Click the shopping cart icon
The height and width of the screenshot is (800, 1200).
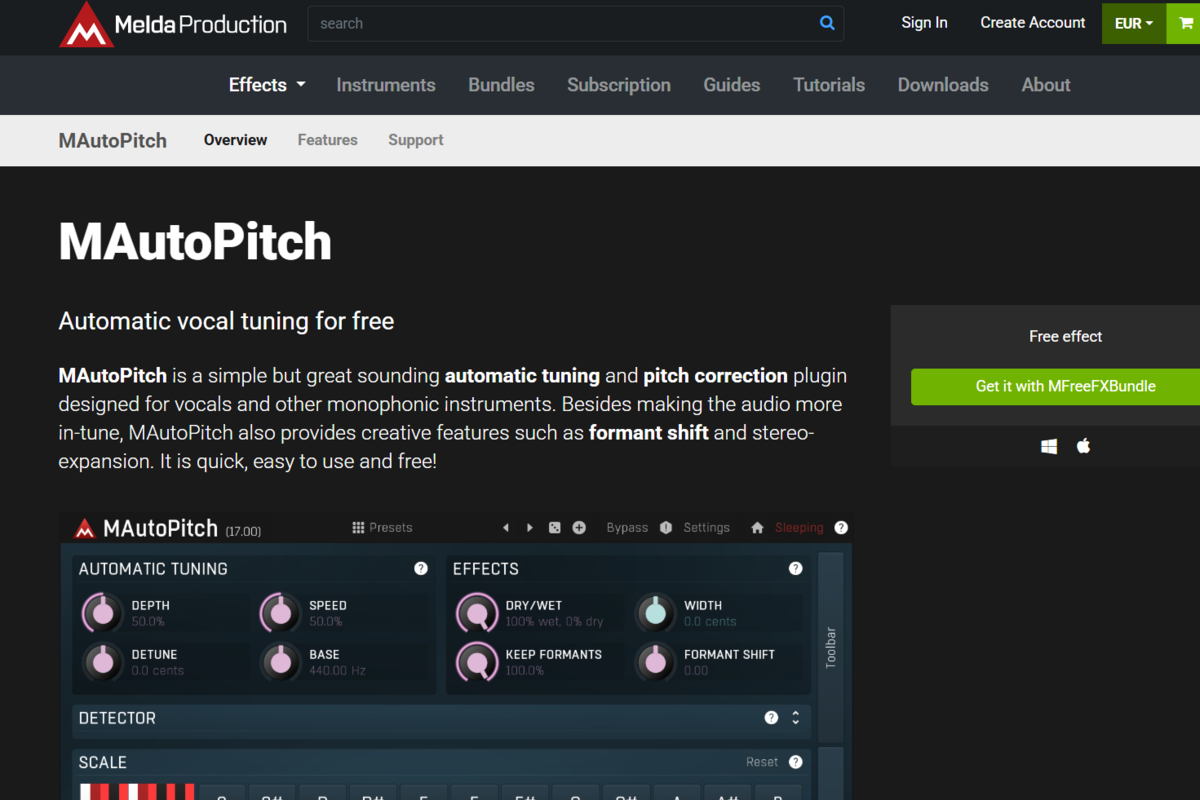click(x=1185, y=23)
